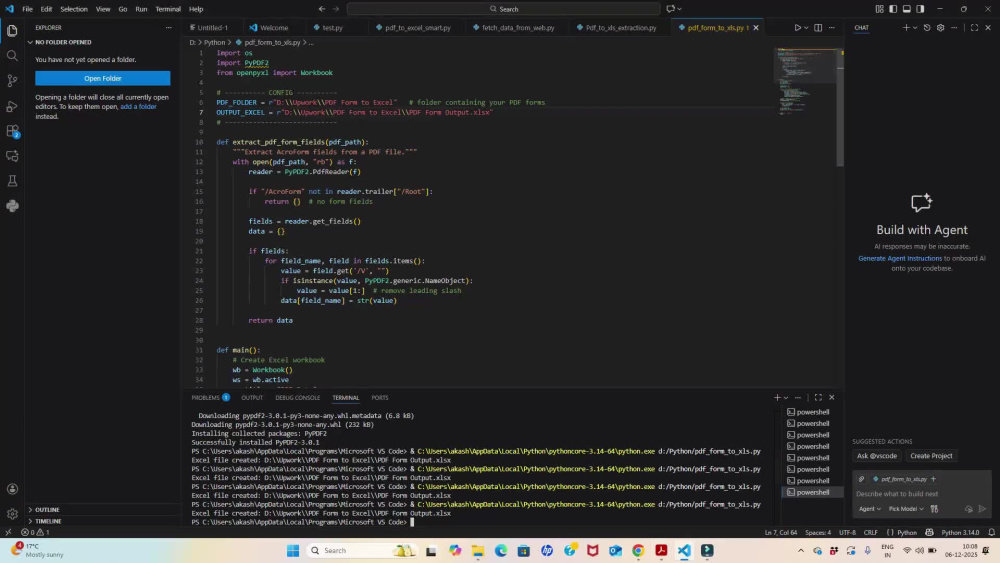This screenshot has height=563, width=1000.
Task: Open new chat dropdown arrow
Action: tap(915, 27)
